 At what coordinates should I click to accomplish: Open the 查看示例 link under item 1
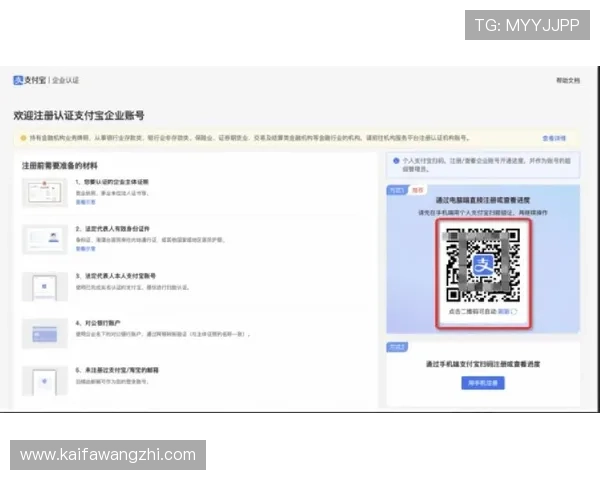[85, 202]
